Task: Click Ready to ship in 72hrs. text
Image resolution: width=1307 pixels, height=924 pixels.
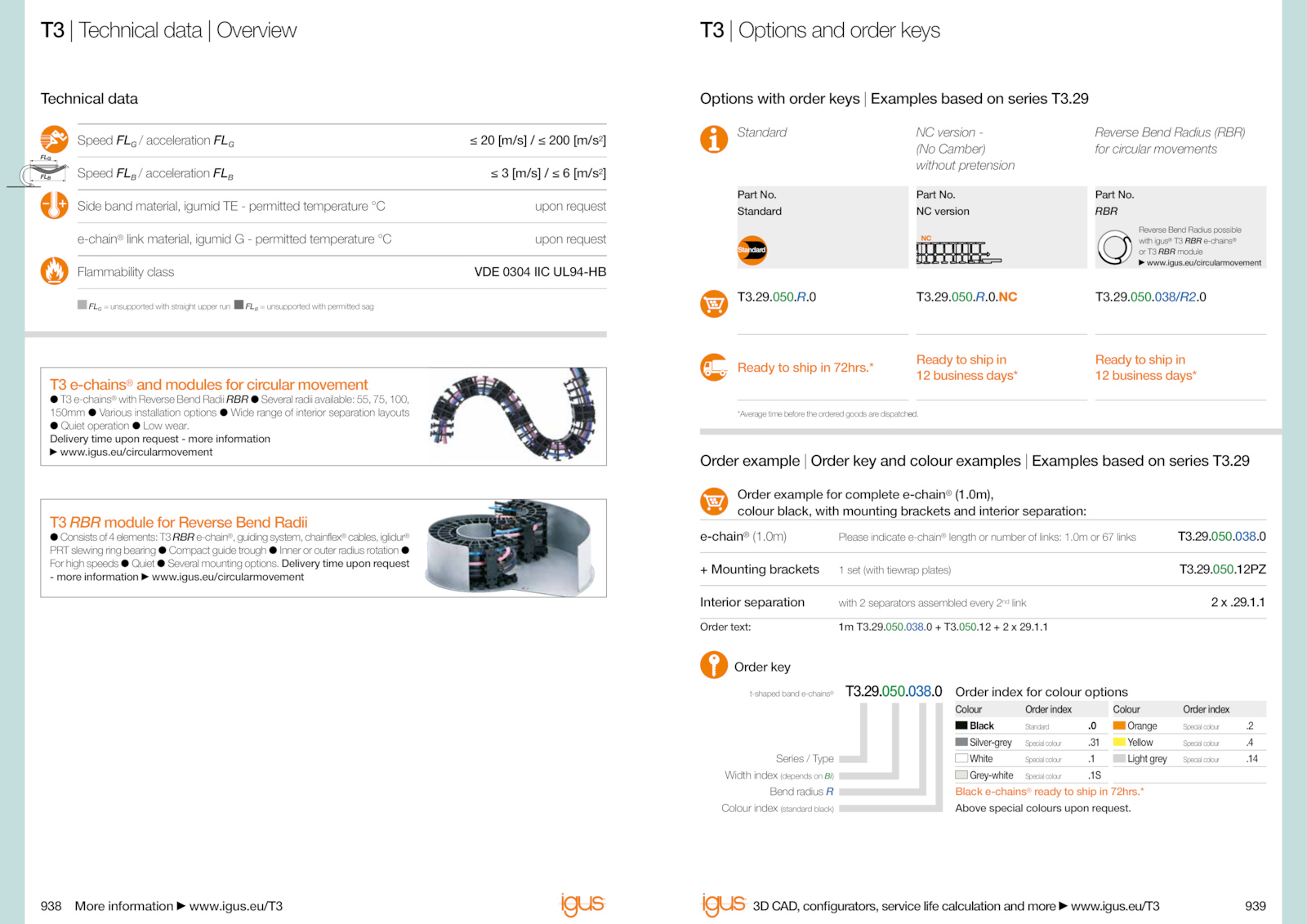Action: 805,368
